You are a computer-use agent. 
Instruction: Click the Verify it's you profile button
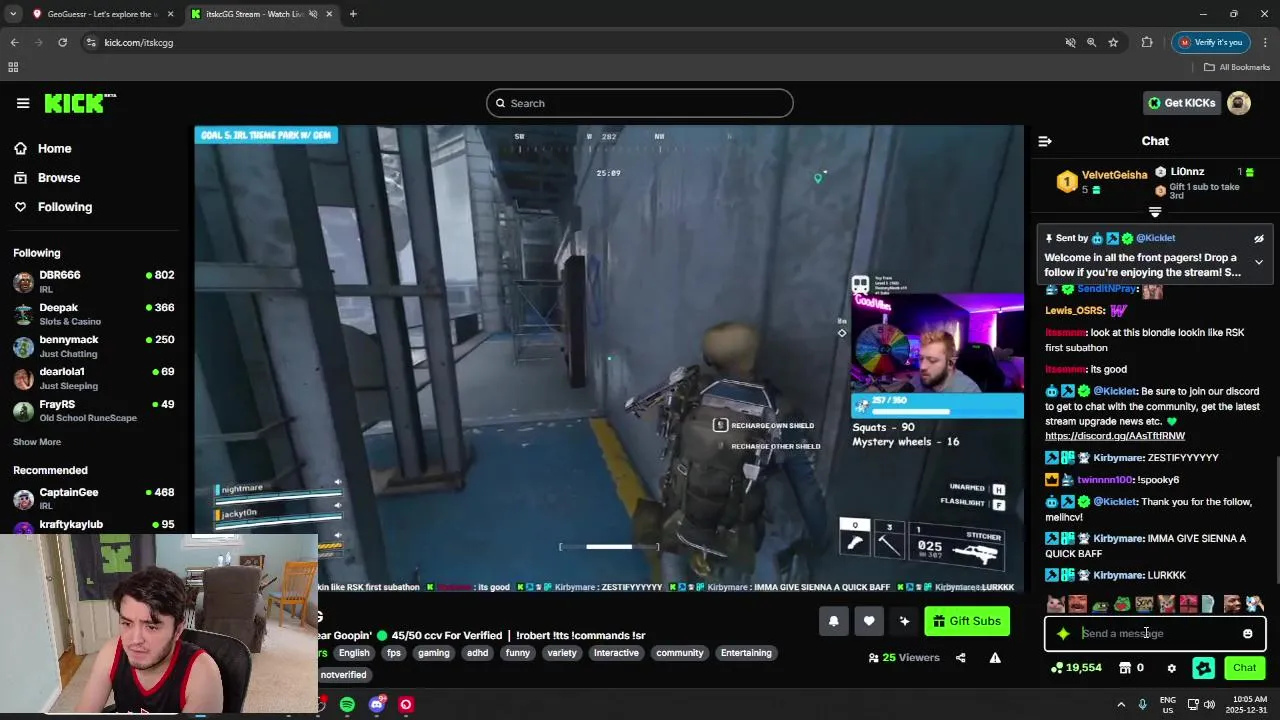tap(1210, 42)
